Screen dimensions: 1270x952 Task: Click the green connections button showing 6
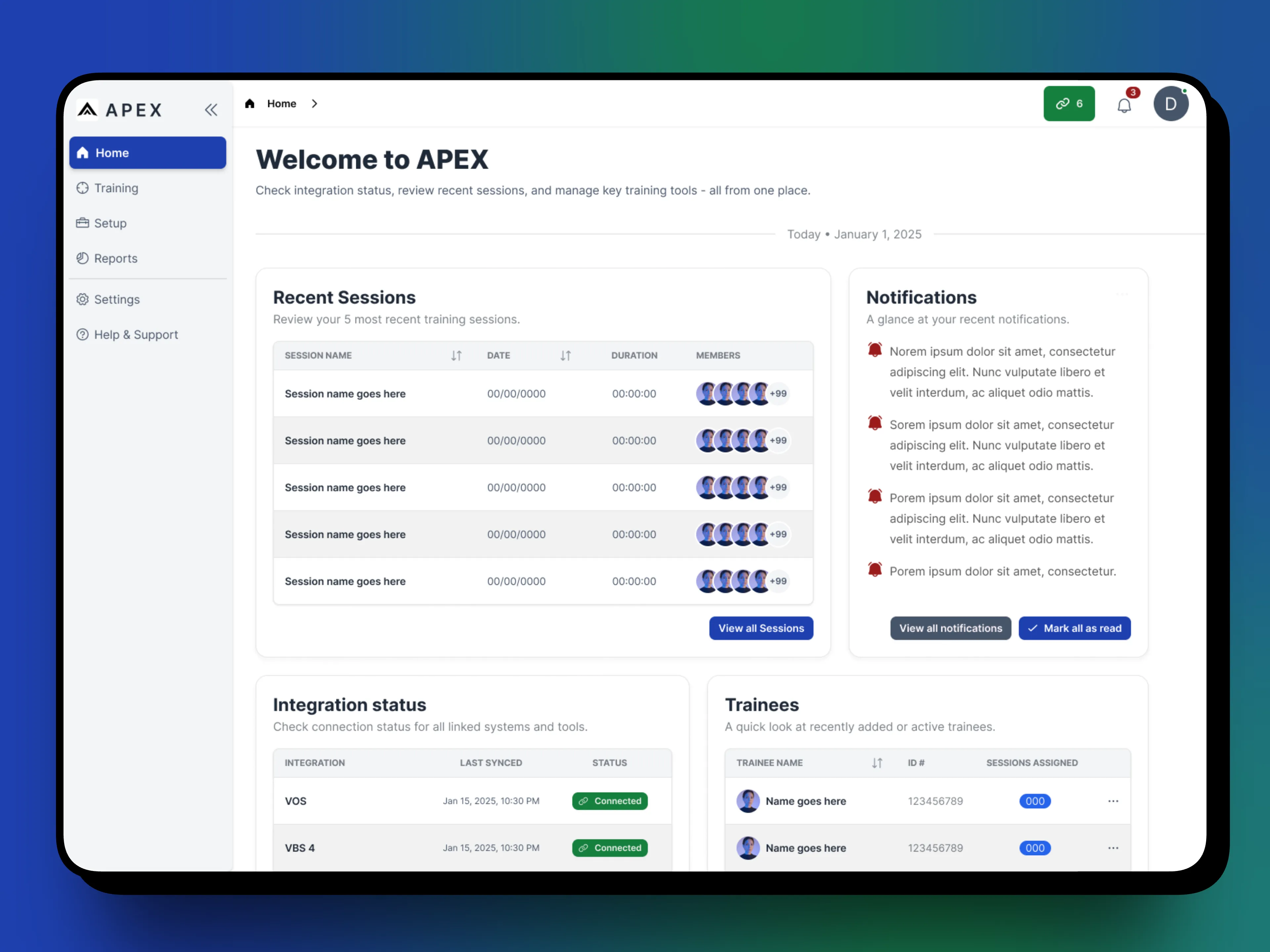point(1069,104)
